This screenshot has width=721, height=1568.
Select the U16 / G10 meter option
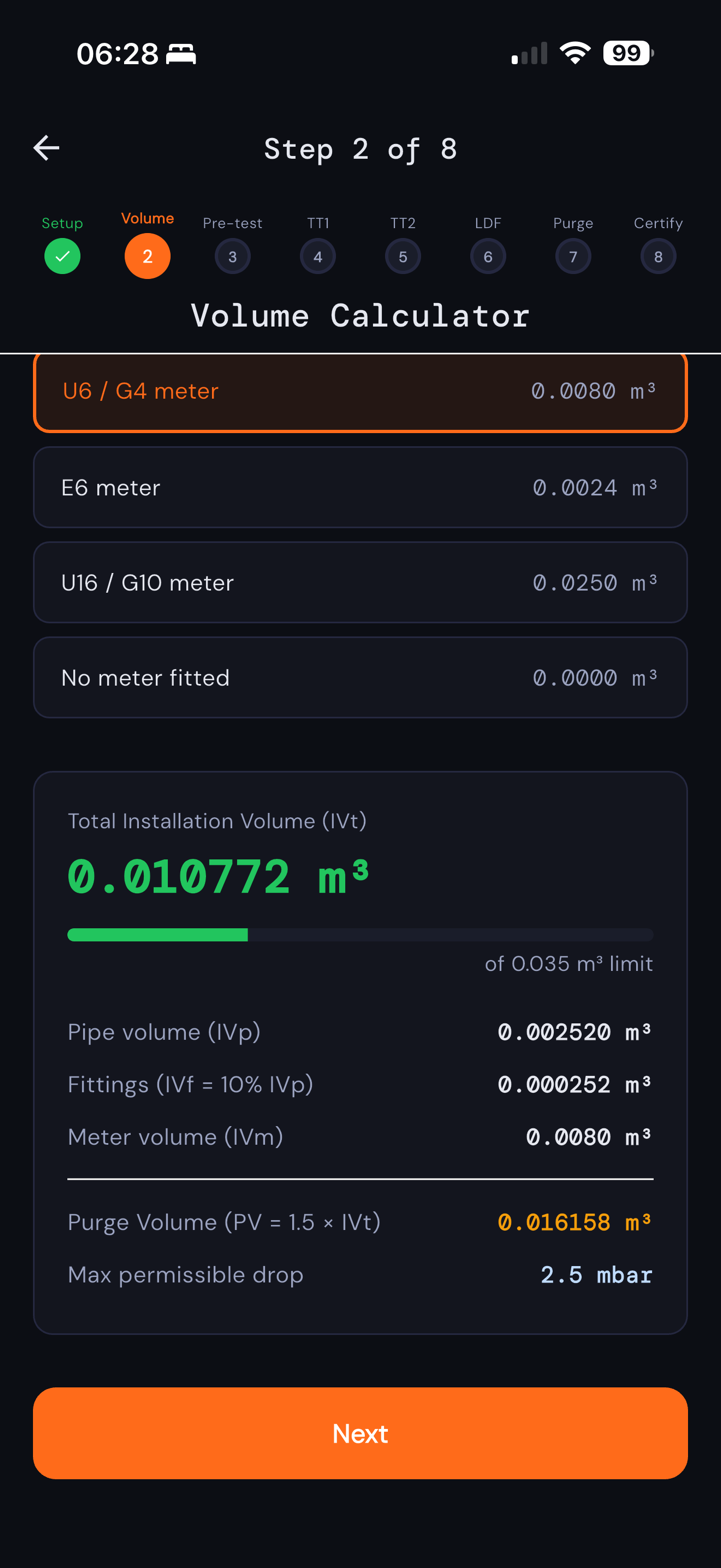pyautogui.click(x=360, y=582)
